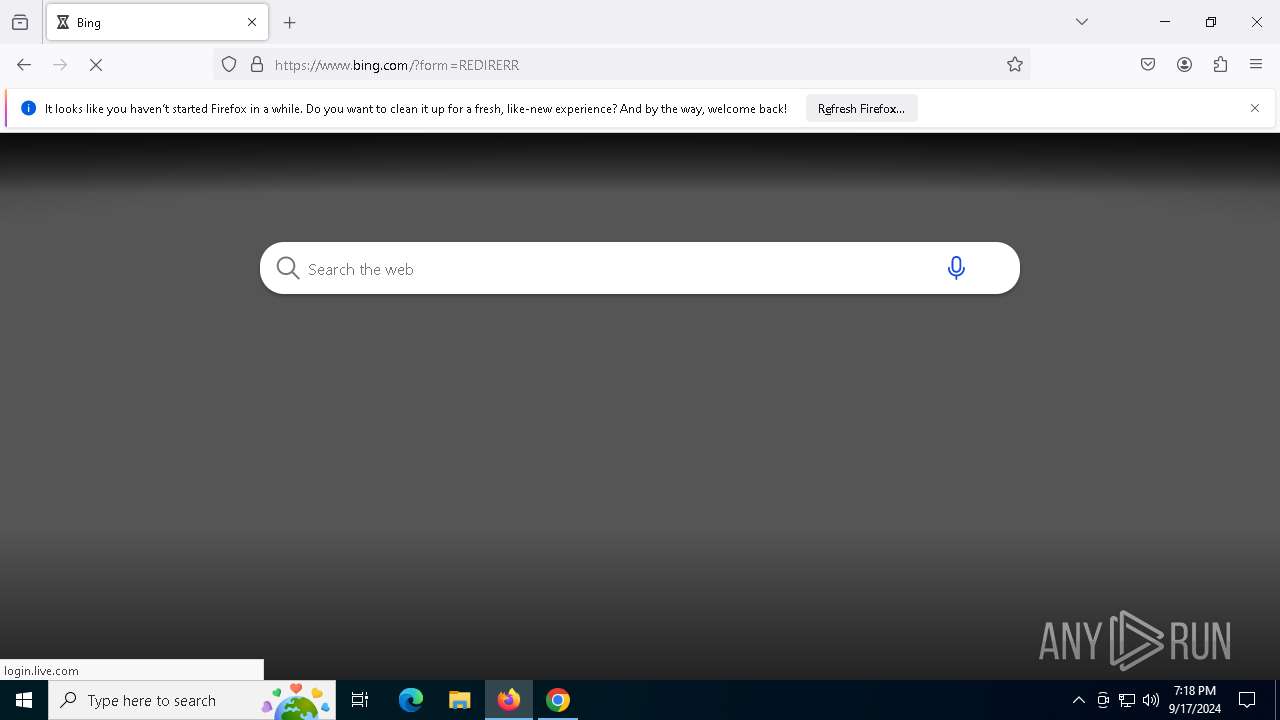
Task: Click the Bing Search the web box
Action: tap(640, 268)
